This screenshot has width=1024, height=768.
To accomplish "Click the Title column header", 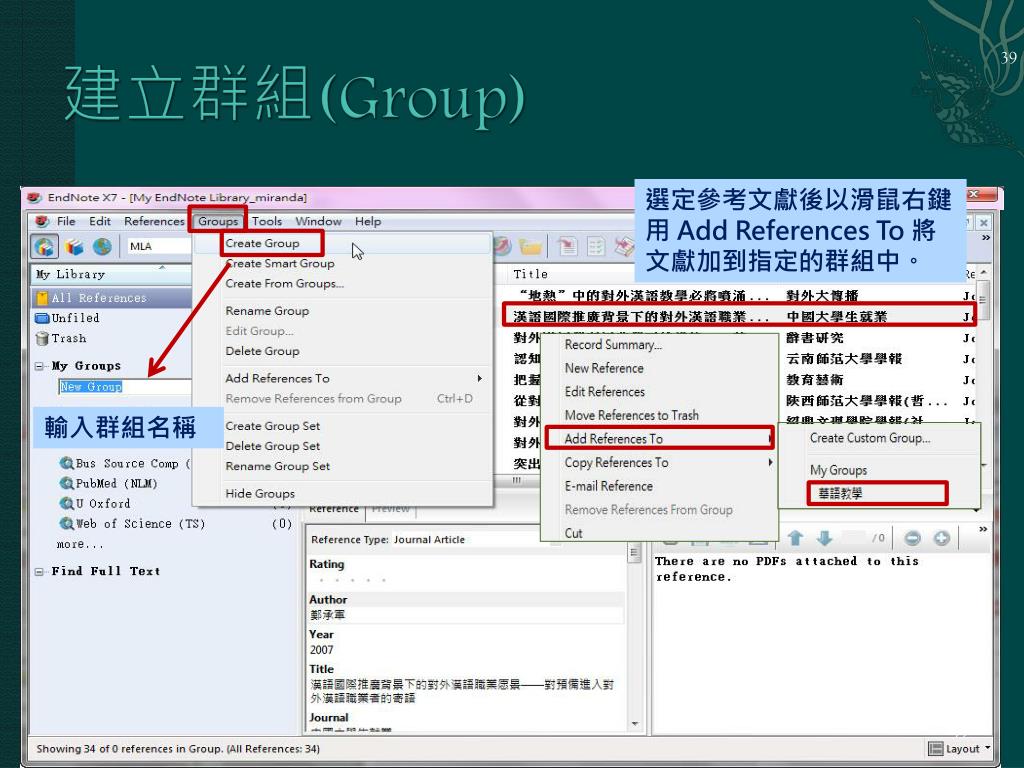I will pos(530,274).
